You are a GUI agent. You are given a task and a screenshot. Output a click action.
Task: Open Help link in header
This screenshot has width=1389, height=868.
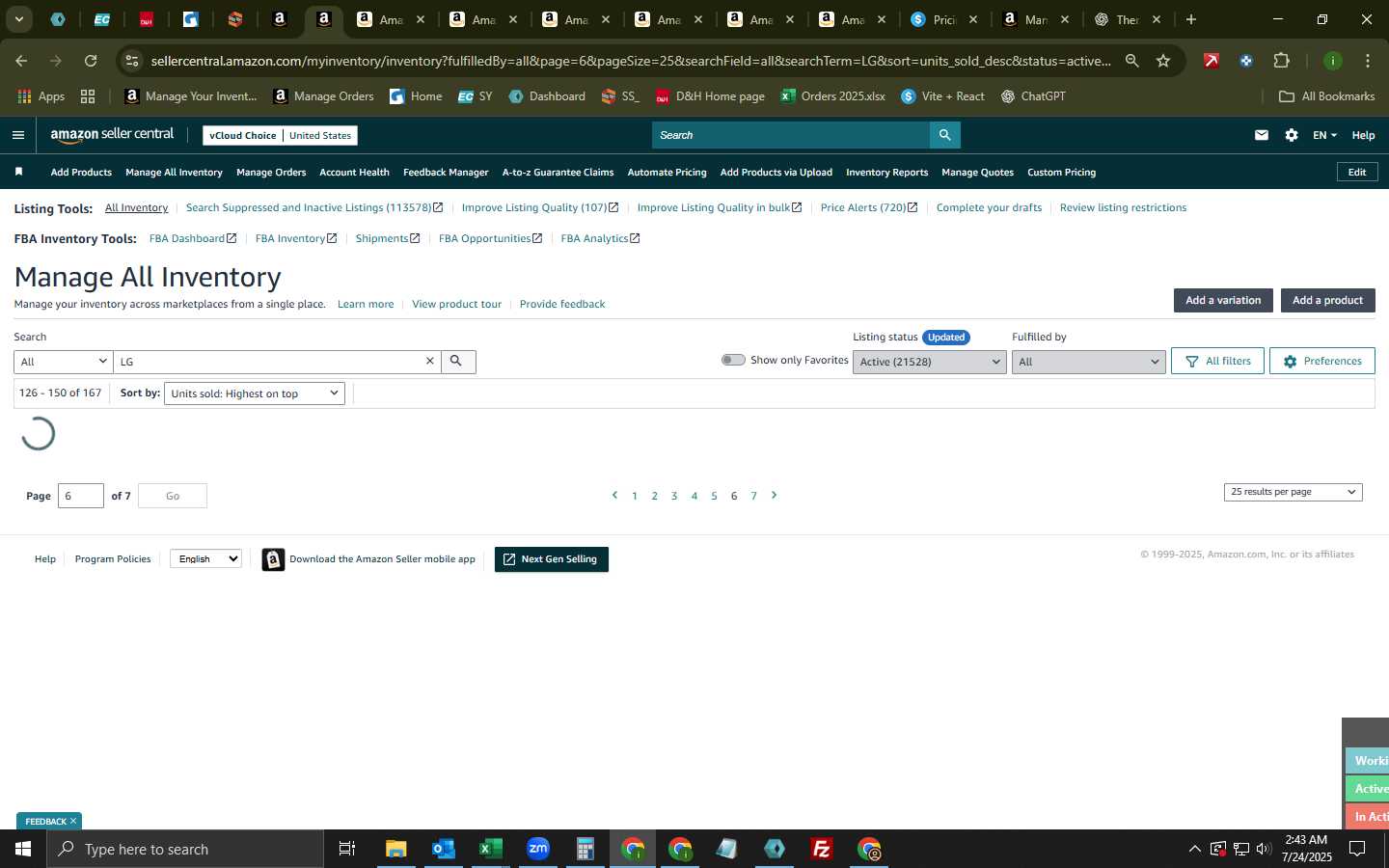[1363, 135]
